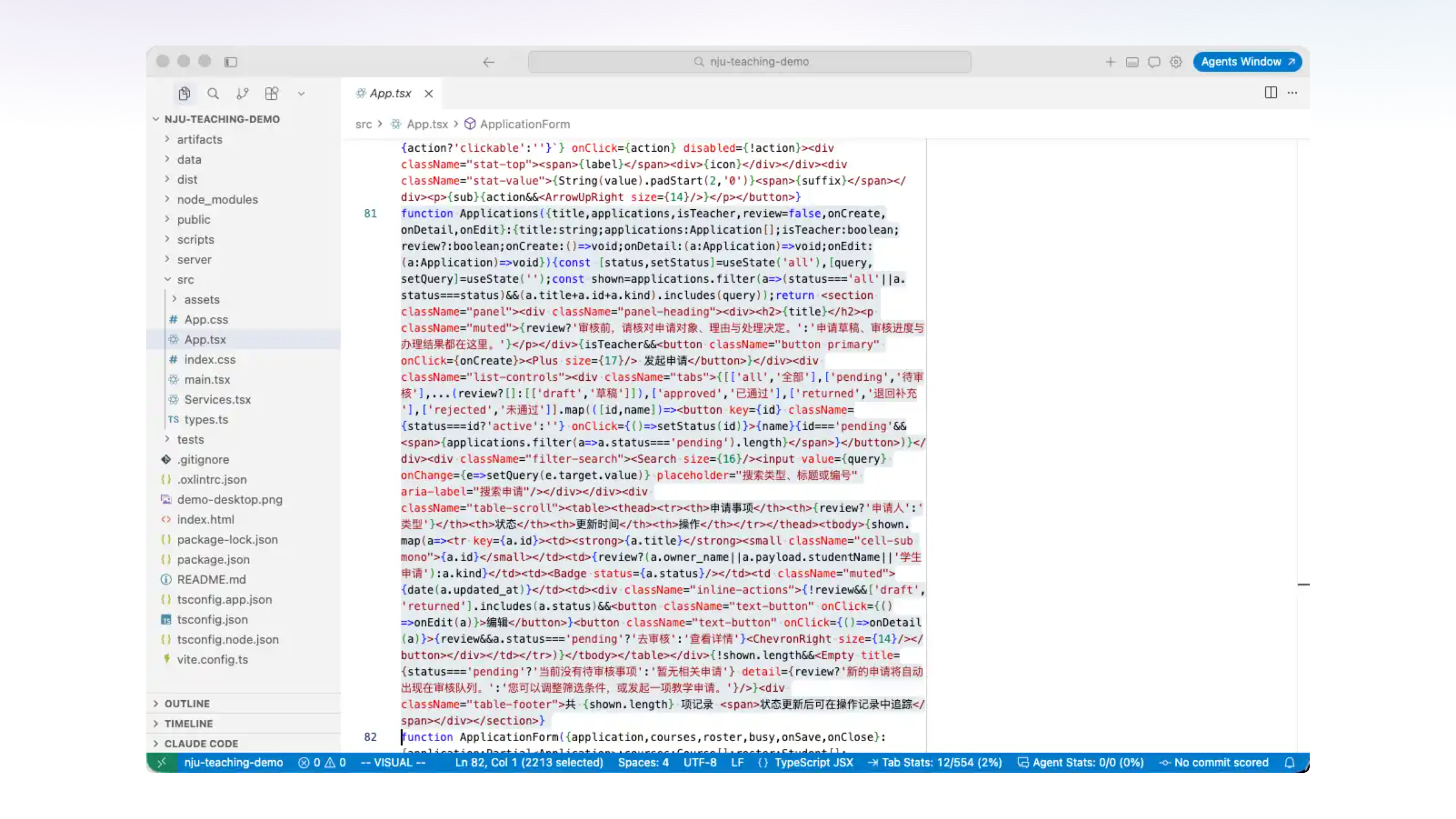
Task: Split the editor to the right
Action: pos(1271,93)
